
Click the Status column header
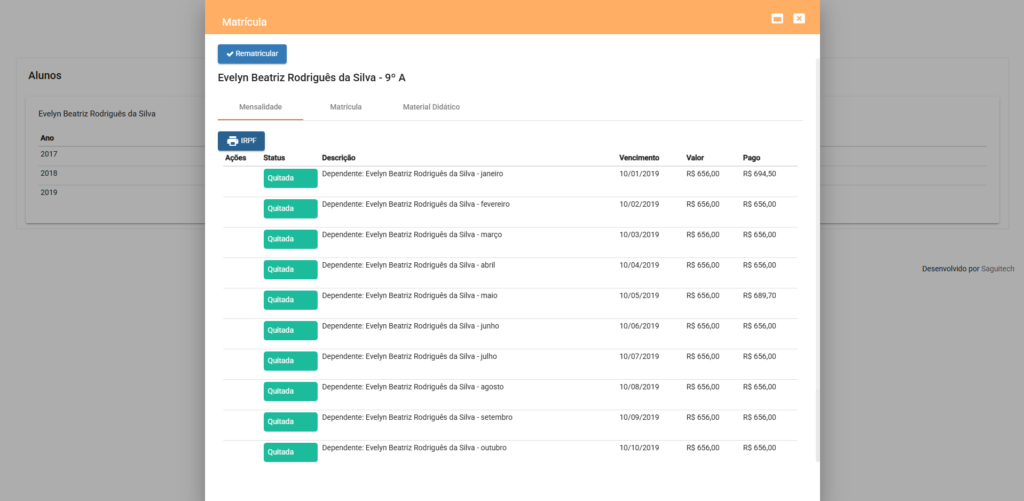pyautogui.click(x=274, y=158)
